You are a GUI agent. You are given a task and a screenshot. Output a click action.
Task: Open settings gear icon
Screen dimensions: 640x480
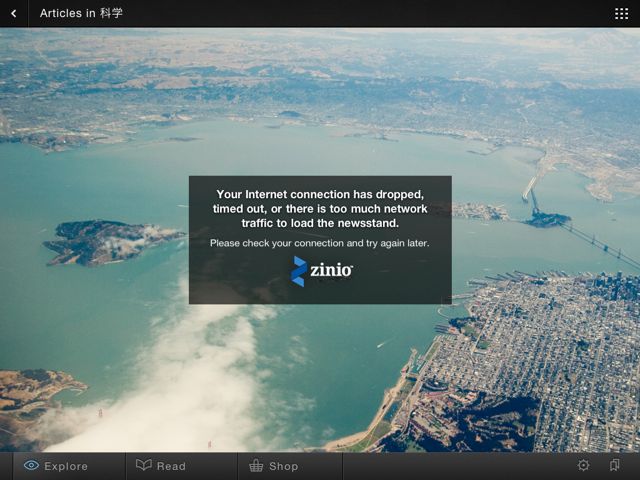click(x=584, y=465)
